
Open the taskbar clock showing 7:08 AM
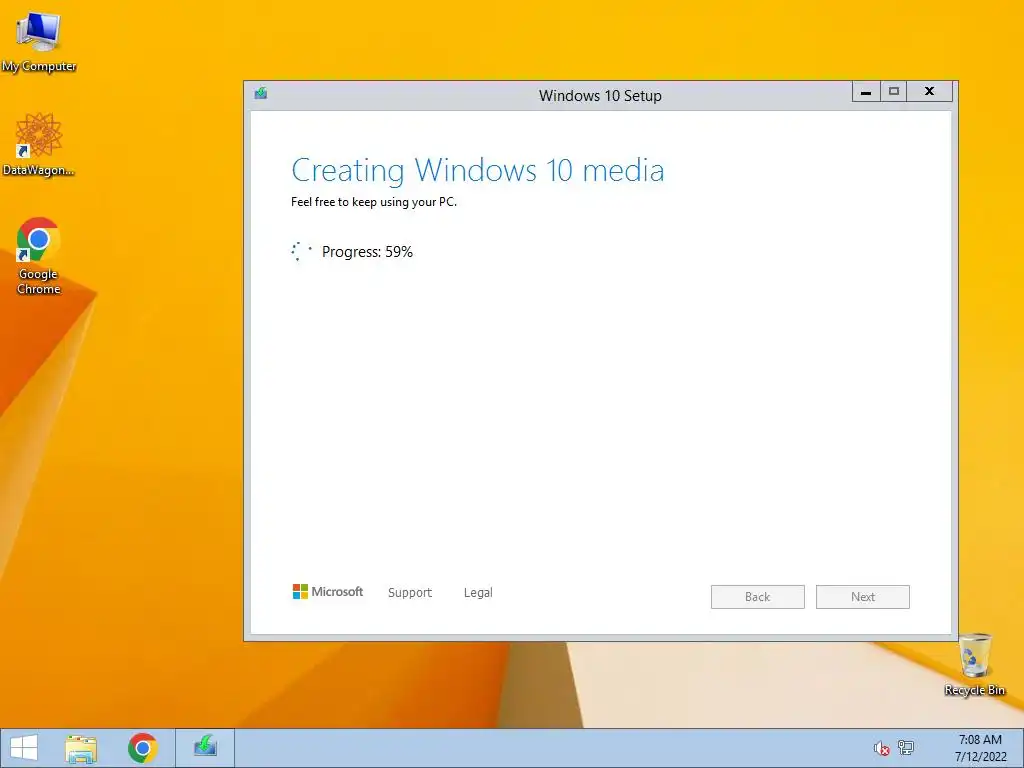point(980,748)
